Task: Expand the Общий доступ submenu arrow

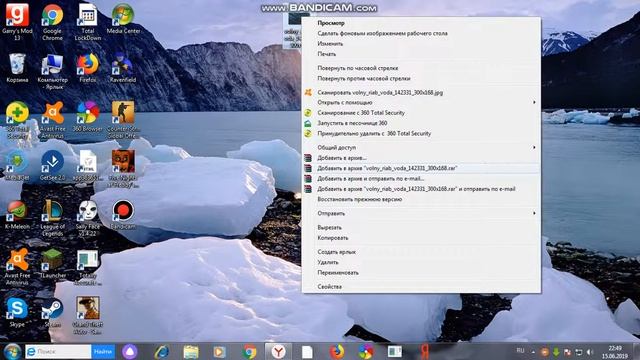Action: tap(534, 147)
